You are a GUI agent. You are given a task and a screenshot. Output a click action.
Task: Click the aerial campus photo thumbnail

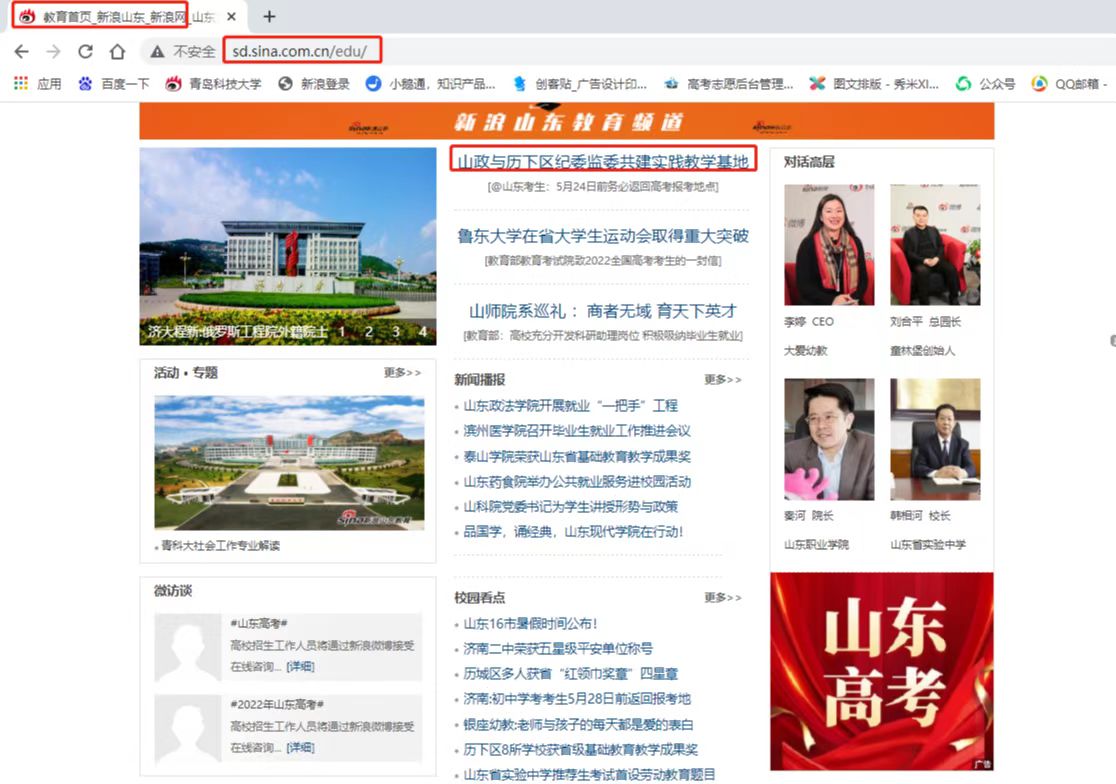click(x=289, y=462)
